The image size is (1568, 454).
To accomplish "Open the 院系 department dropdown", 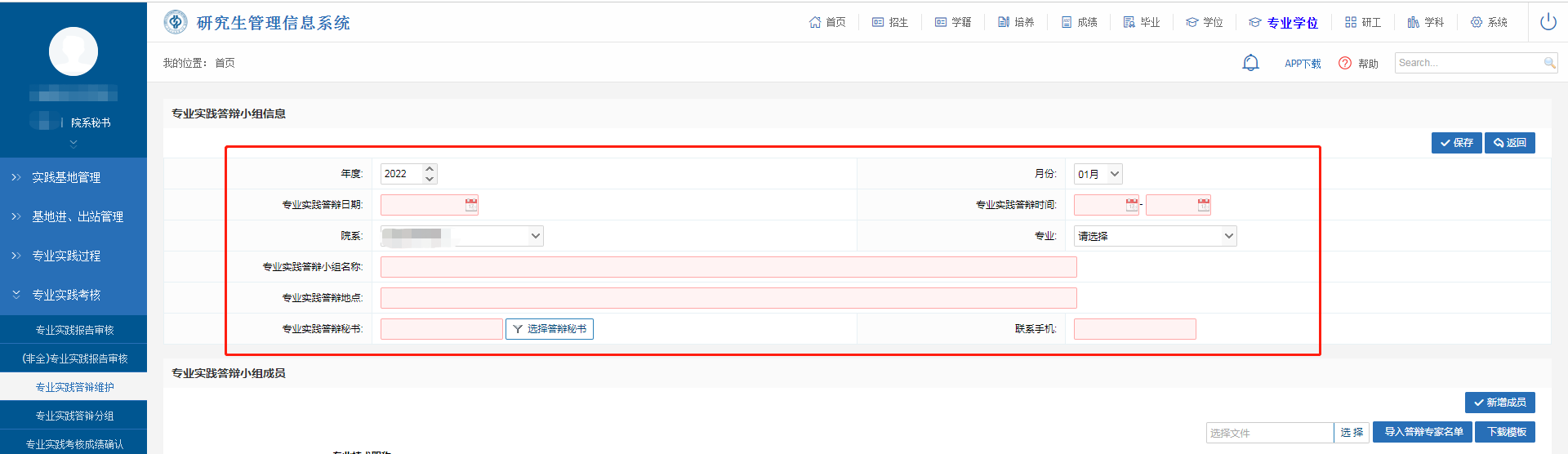I will click(x=461, y=236).
